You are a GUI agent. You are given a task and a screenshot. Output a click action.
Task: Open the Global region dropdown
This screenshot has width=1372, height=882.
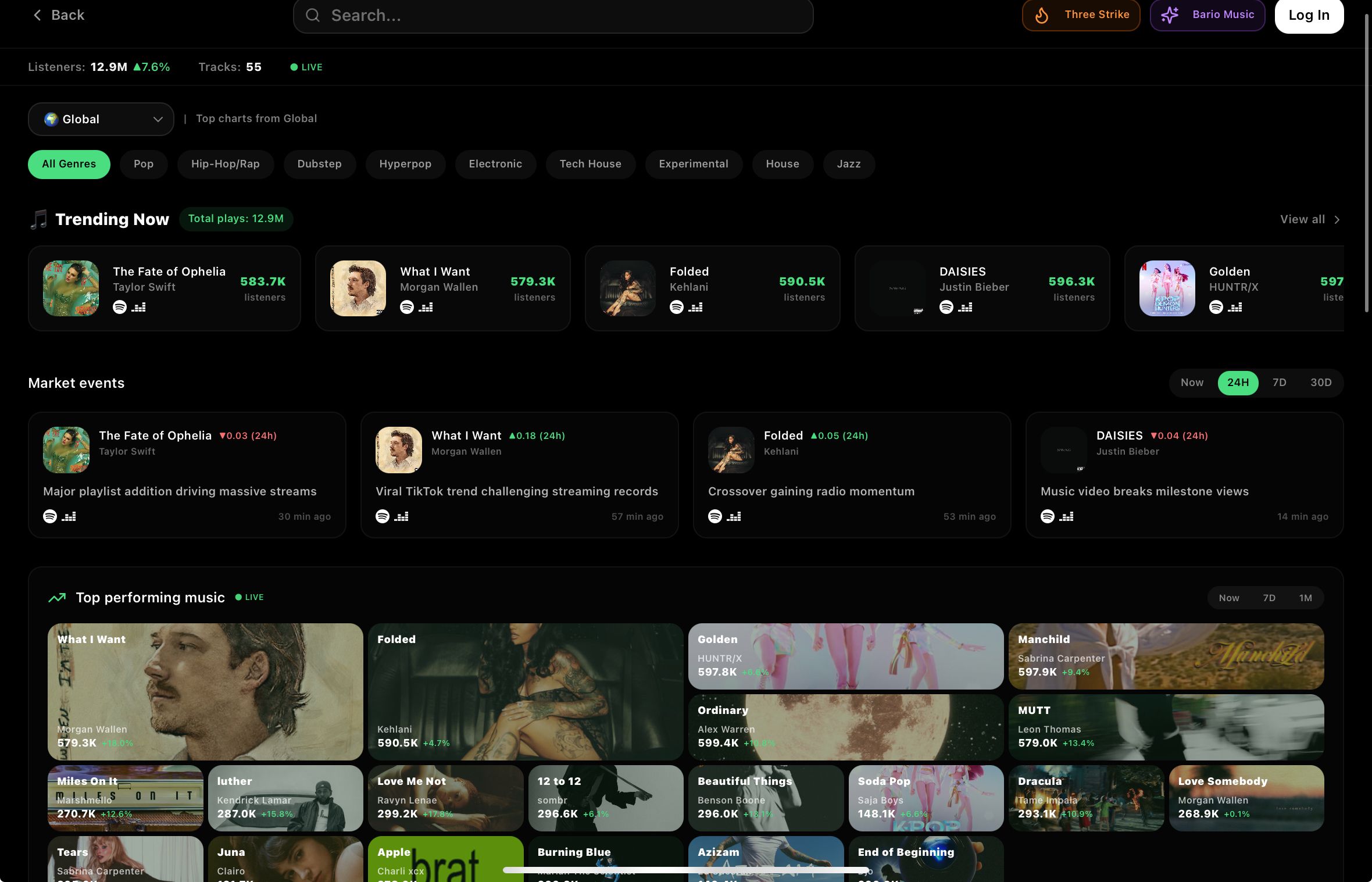click(x=101, y=119)
